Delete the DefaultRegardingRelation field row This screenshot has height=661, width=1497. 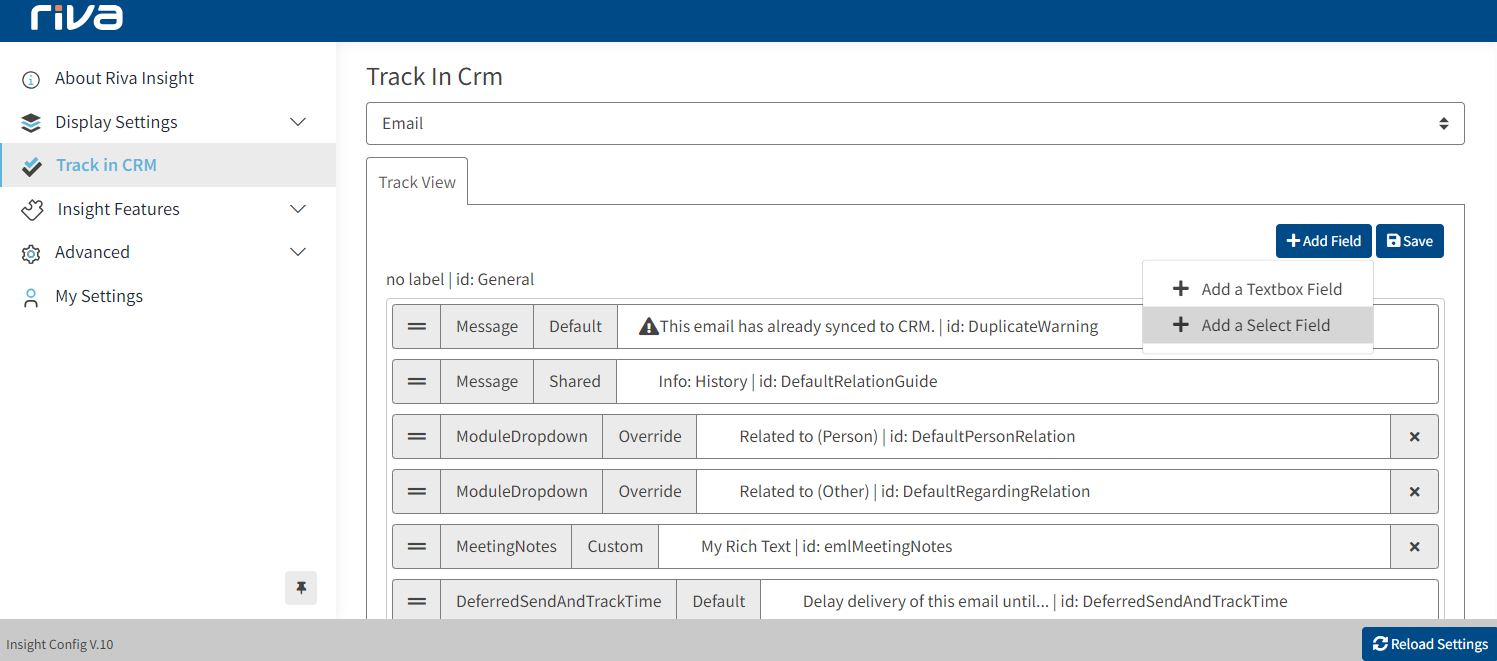click(1414, 492)
